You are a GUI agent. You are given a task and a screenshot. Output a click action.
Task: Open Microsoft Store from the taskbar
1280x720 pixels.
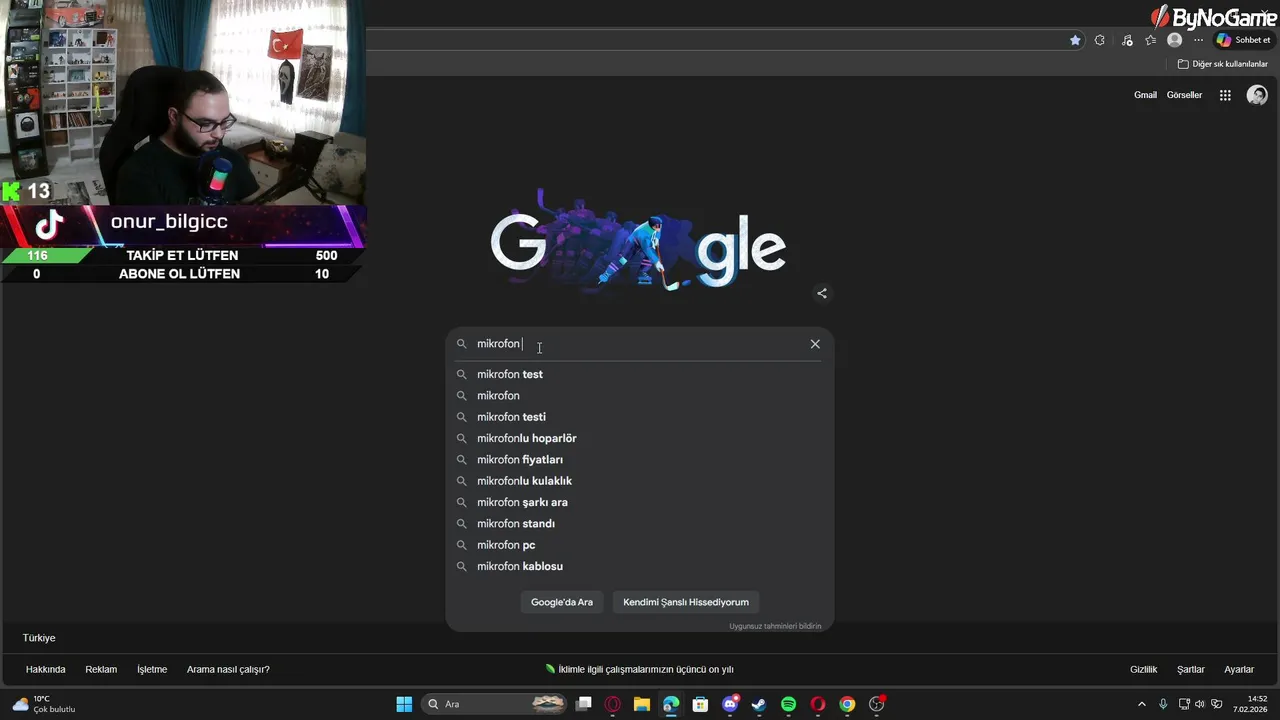click(x=700, y=704)
